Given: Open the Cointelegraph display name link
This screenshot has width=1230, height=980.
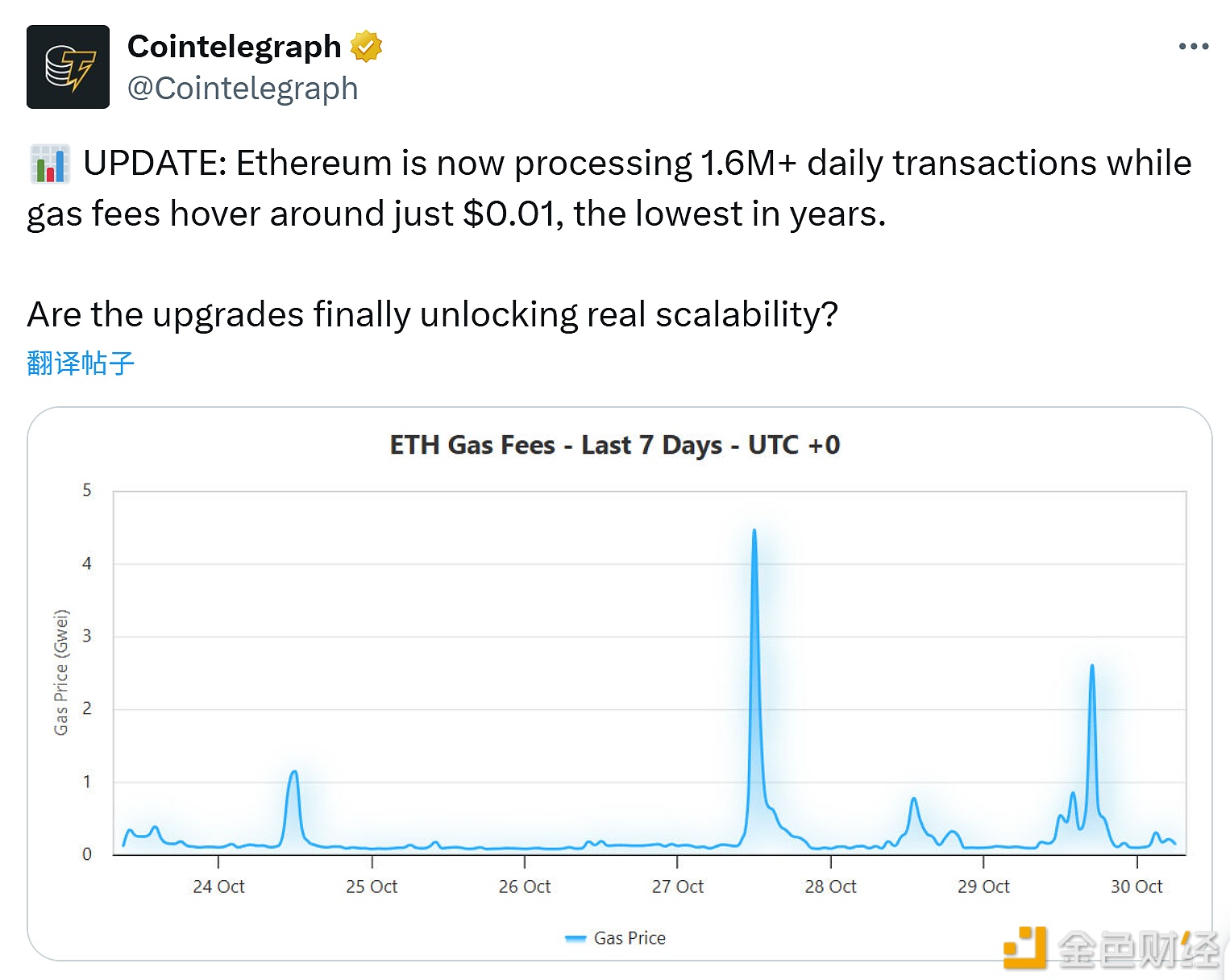Looking at the screenshot, I should point(234,47).
